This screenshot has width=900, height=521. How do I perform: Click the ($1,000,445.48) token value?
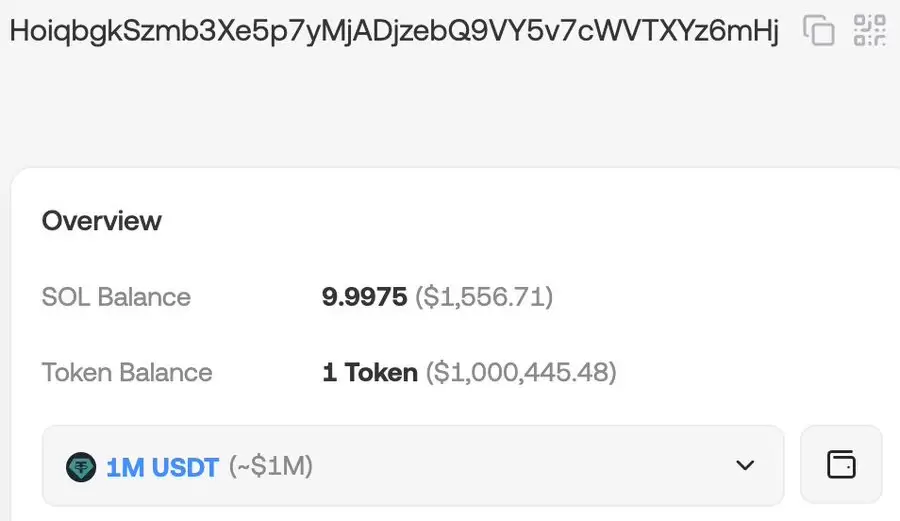[x=521, y=372]
